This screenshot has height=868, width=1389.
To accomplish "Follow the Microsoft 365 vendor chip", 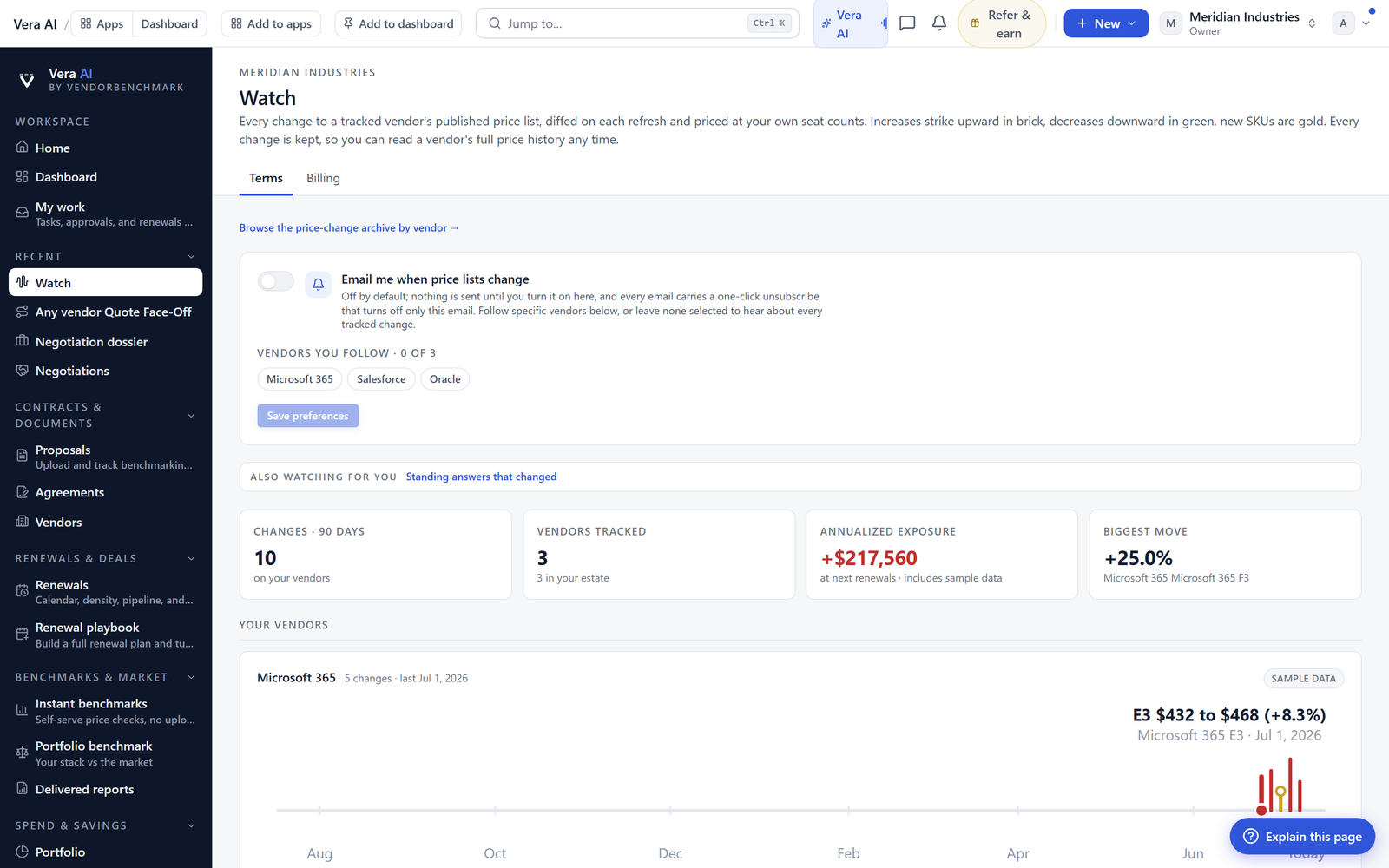I will [300, 379].
